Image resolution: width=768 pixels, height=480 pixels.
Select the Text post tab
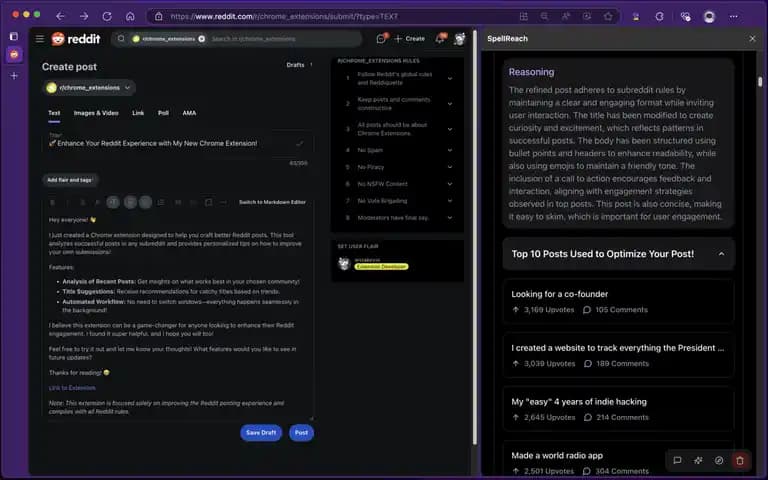pos(54,113)
